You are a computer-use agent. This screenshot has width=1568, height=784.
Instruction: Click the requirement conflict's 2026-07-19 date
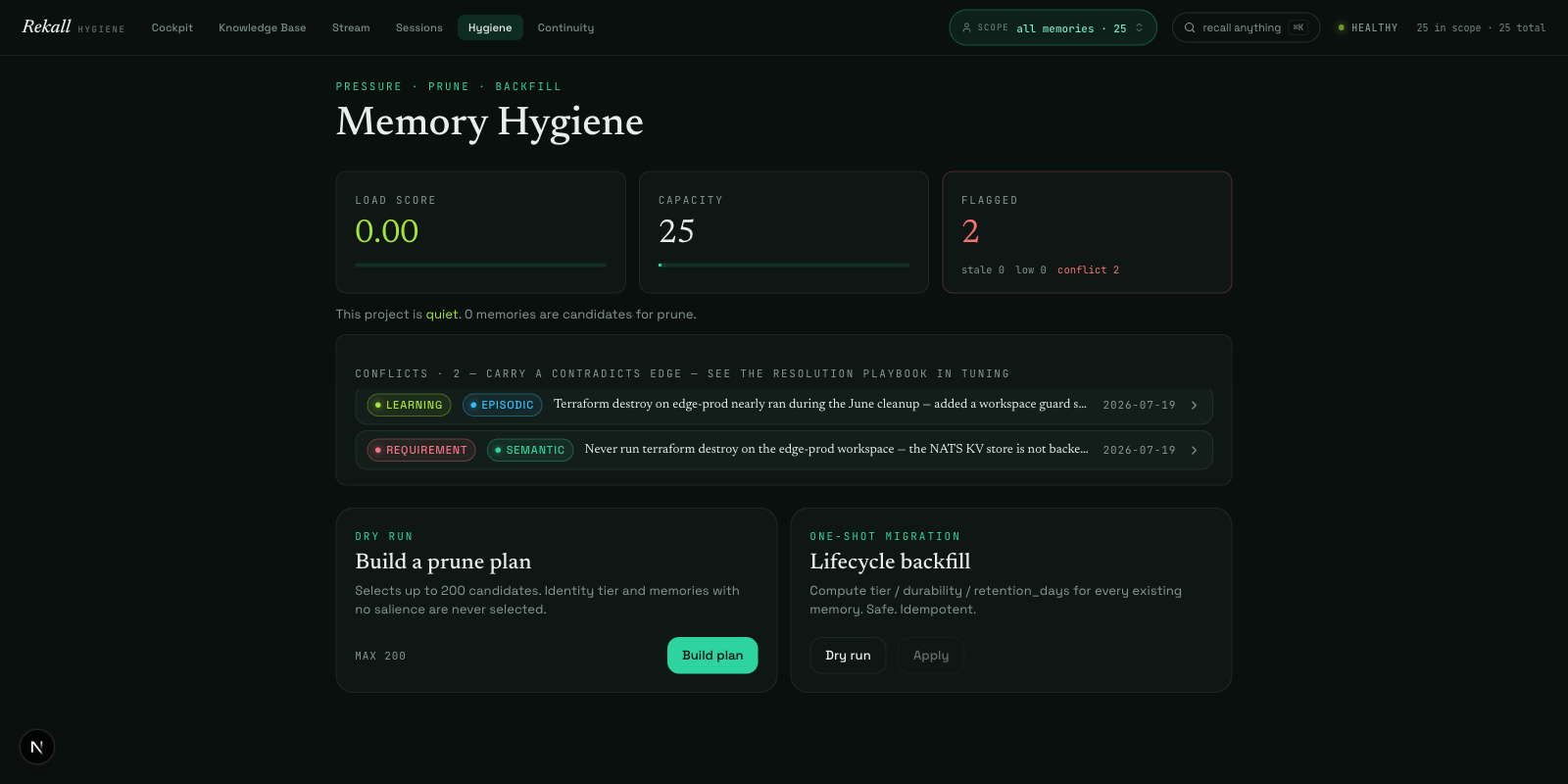pos(1139,450)
